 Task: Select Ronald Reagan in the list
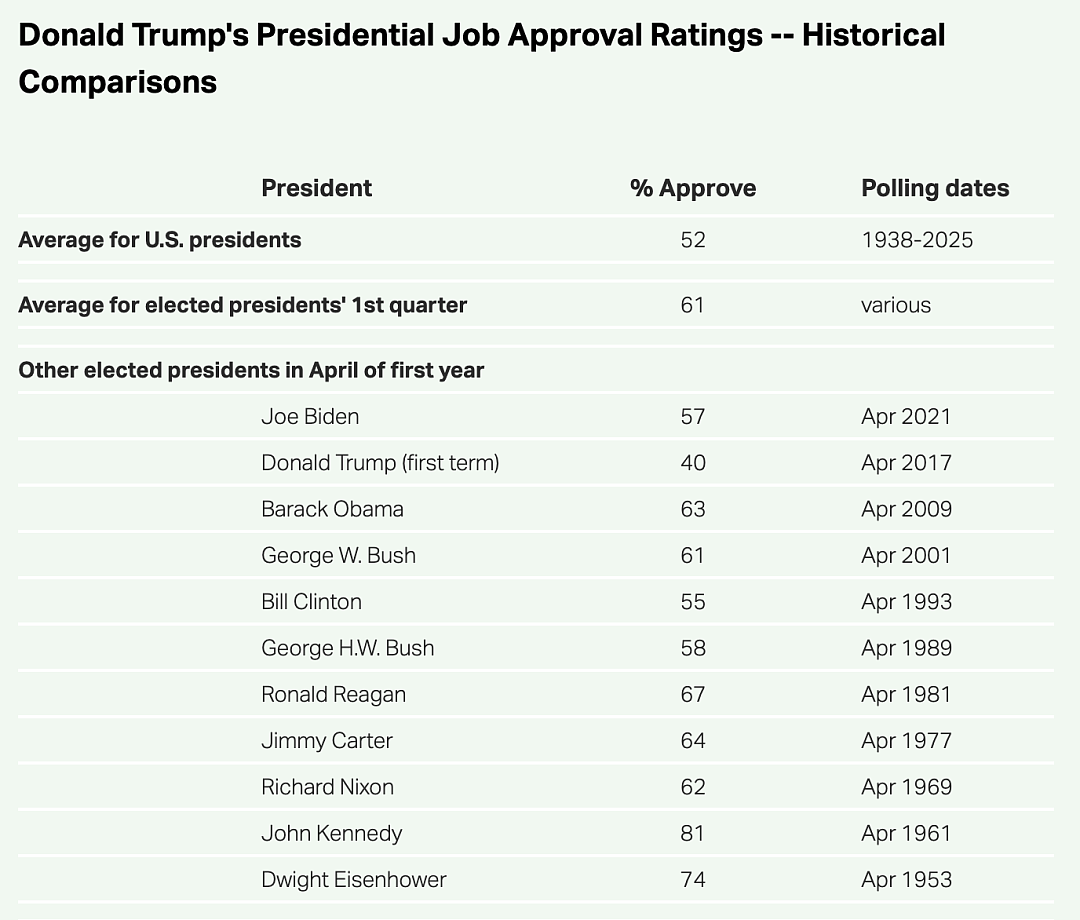point(333,694)
